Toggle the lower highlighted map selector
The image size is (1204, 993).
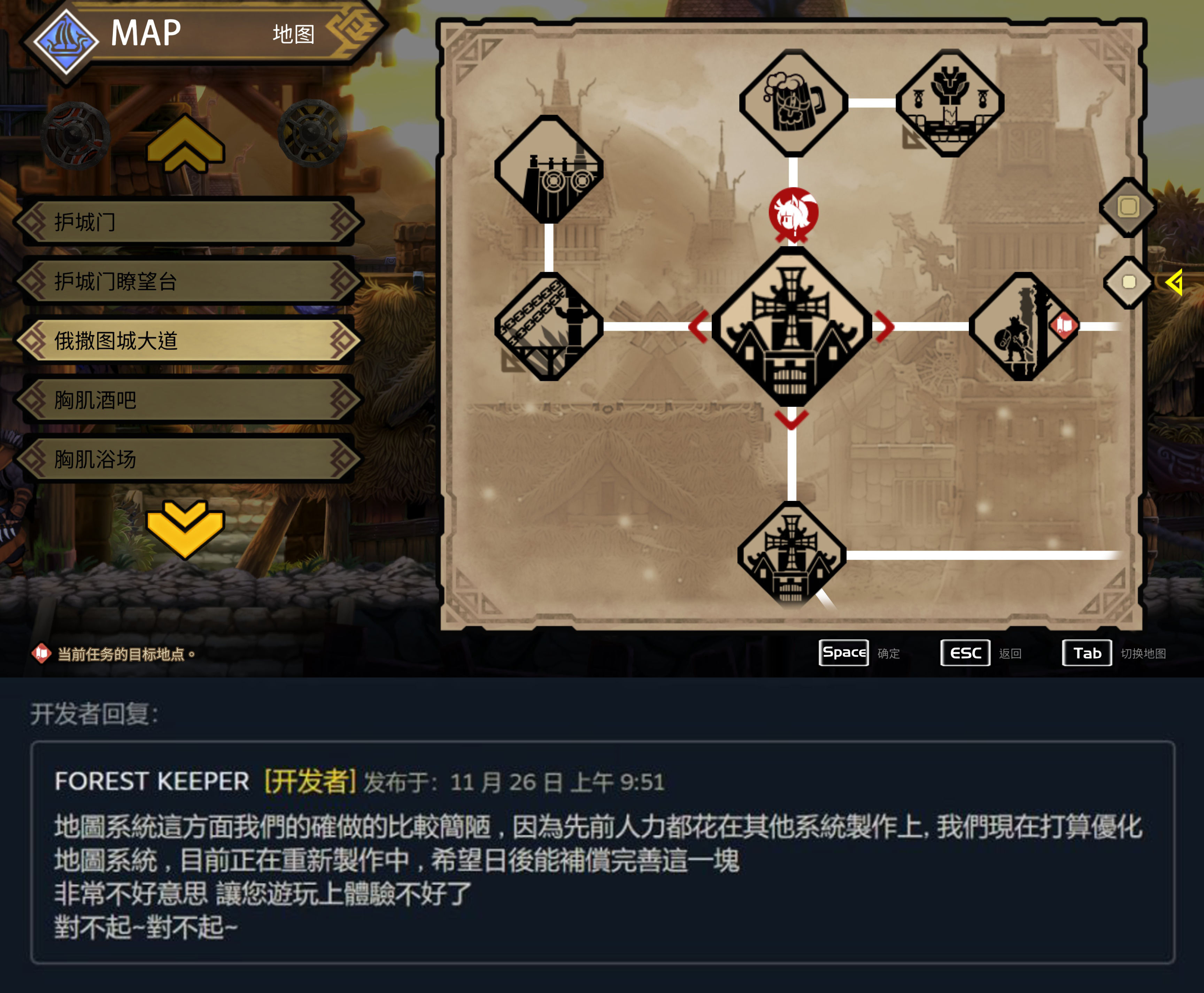click(1128, 282)
